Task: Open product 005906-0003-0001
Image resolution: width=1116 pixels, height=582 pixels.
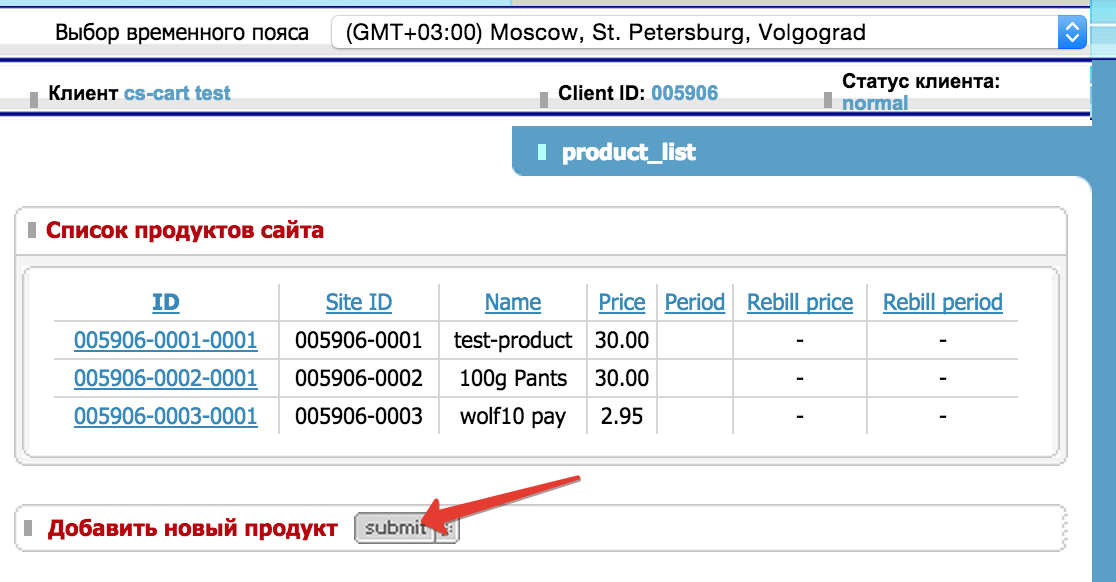Action: 166,416
